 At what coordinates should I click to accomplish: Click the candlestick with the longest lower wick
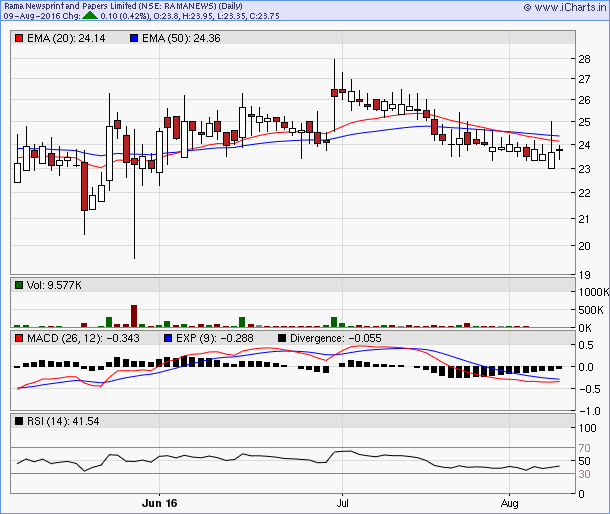pyautogui.click(x=134, y=194)
